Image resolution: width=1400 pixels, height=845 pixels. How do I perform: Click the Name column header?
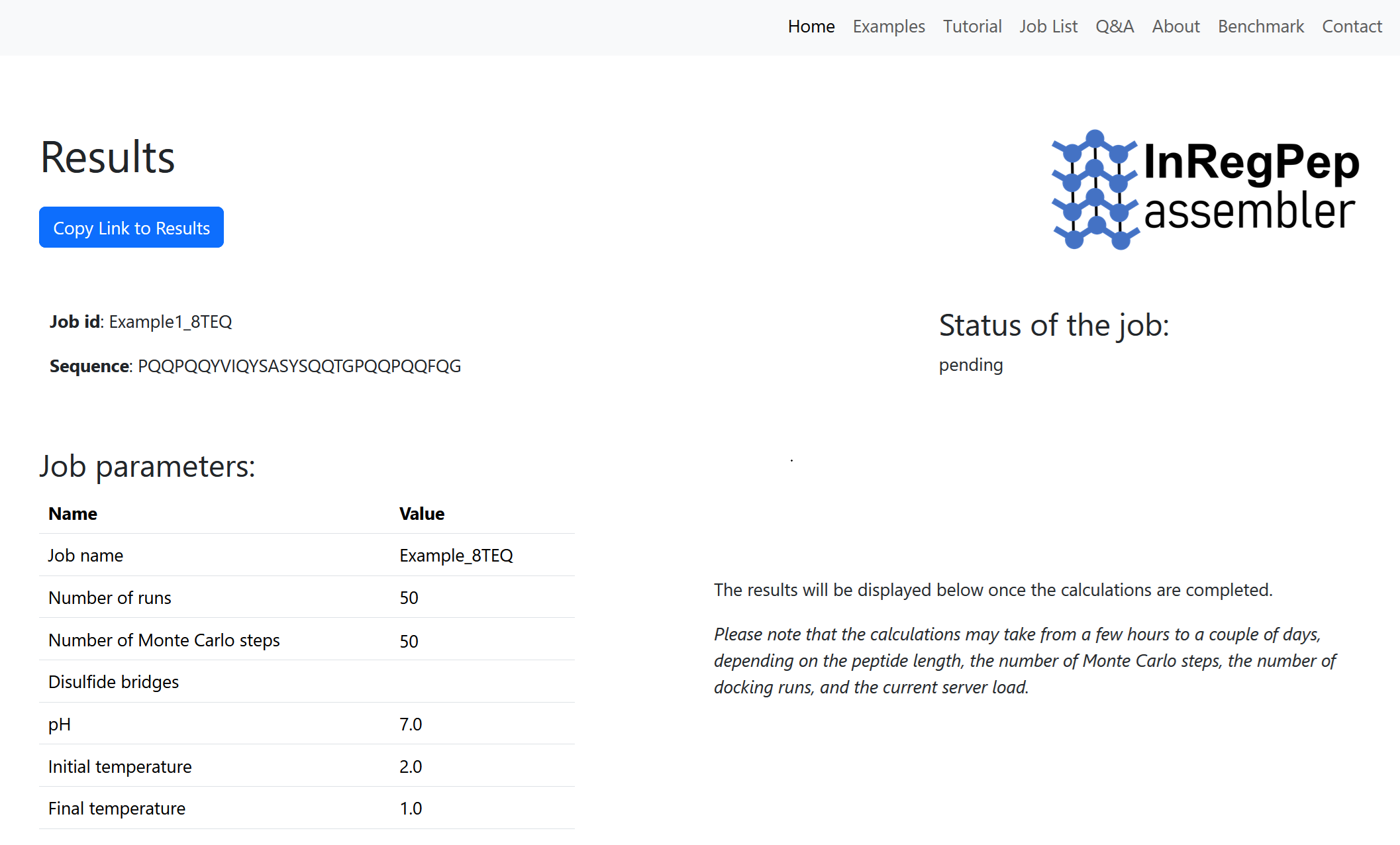[73, 514]
